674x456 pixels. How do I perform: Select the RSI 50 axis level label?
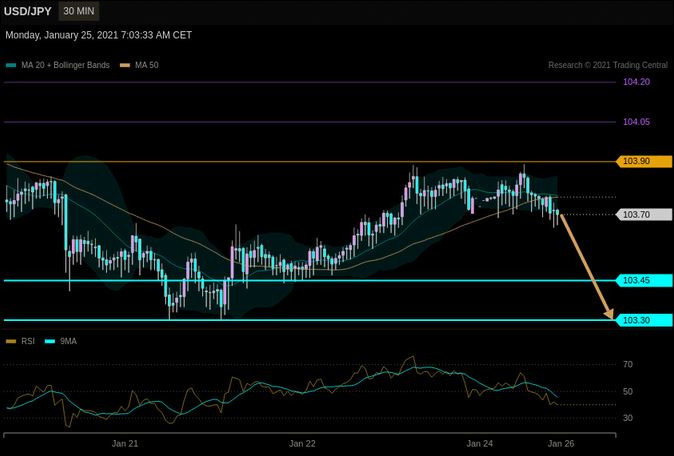click(628, 392)
